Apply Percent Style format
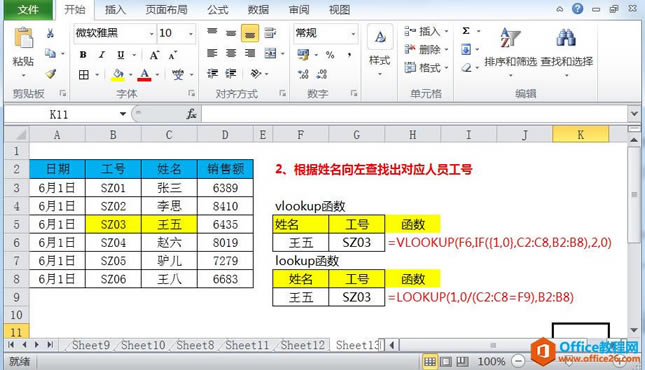The image size is (645, 370). coord(330,55)
